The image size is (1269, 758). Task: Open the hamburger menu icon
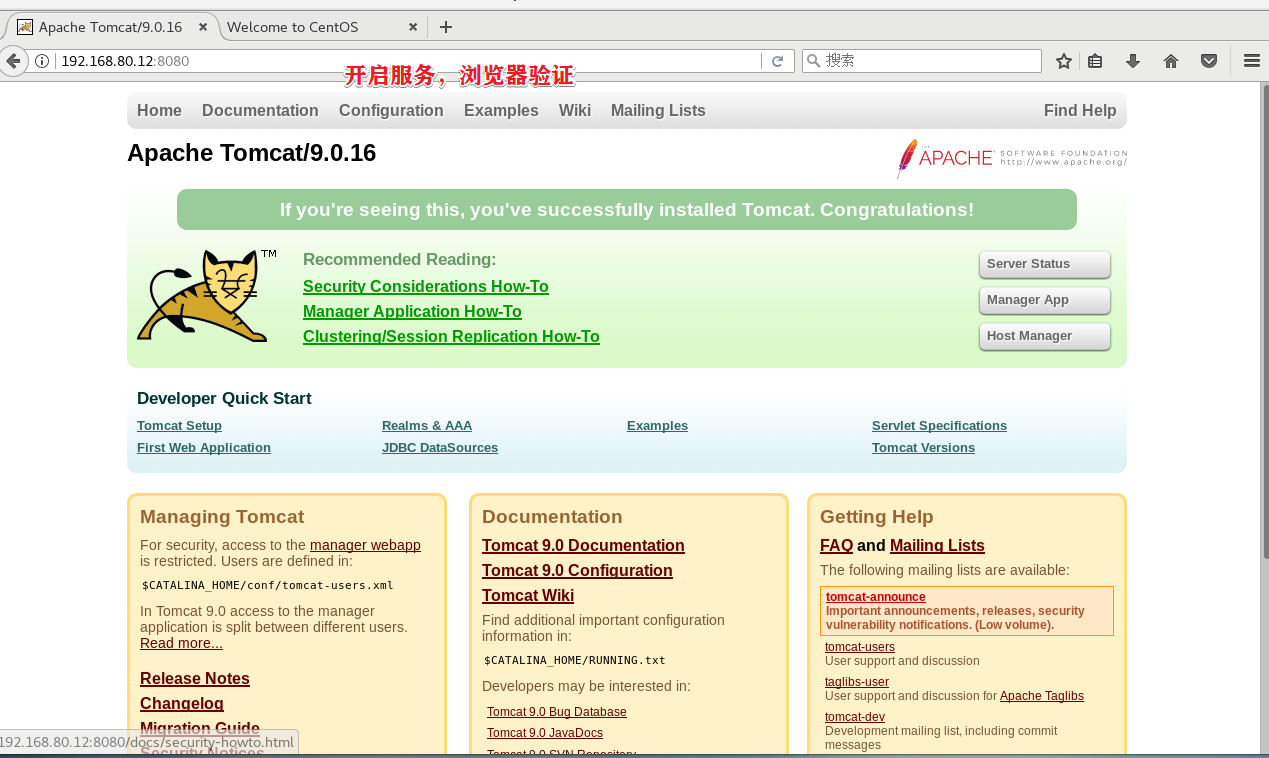point(1251,61)
